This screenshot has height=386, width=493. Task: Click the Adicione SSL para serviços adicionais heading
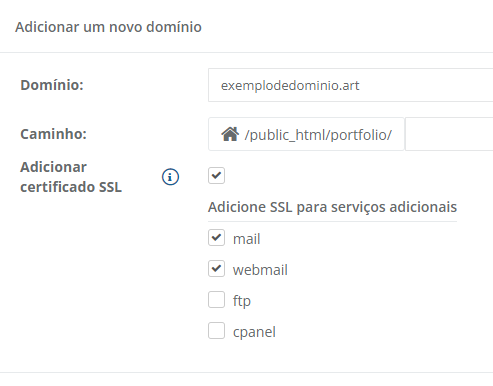pos(332,207)
